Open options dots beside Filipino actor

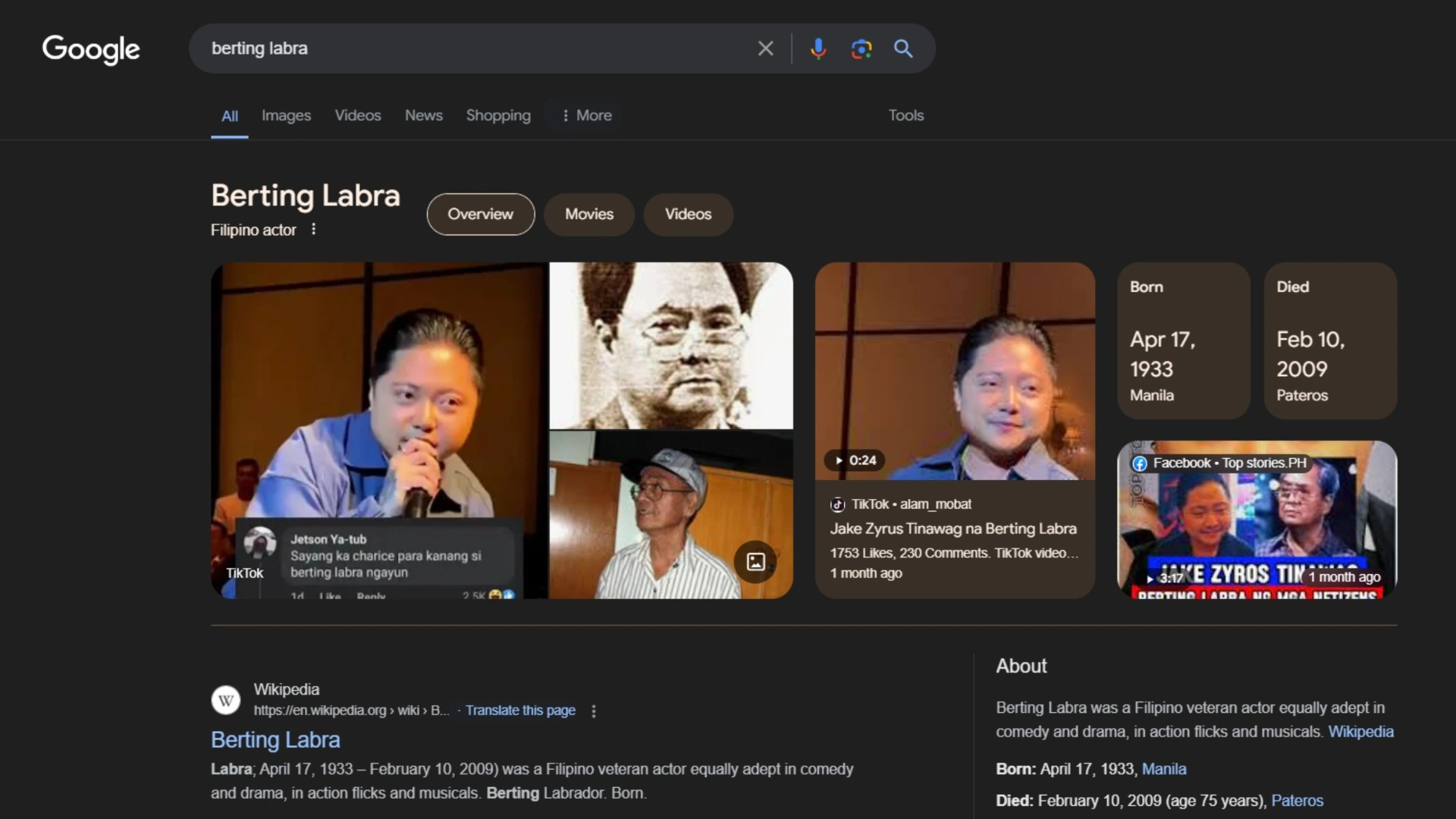pos(313,229)
